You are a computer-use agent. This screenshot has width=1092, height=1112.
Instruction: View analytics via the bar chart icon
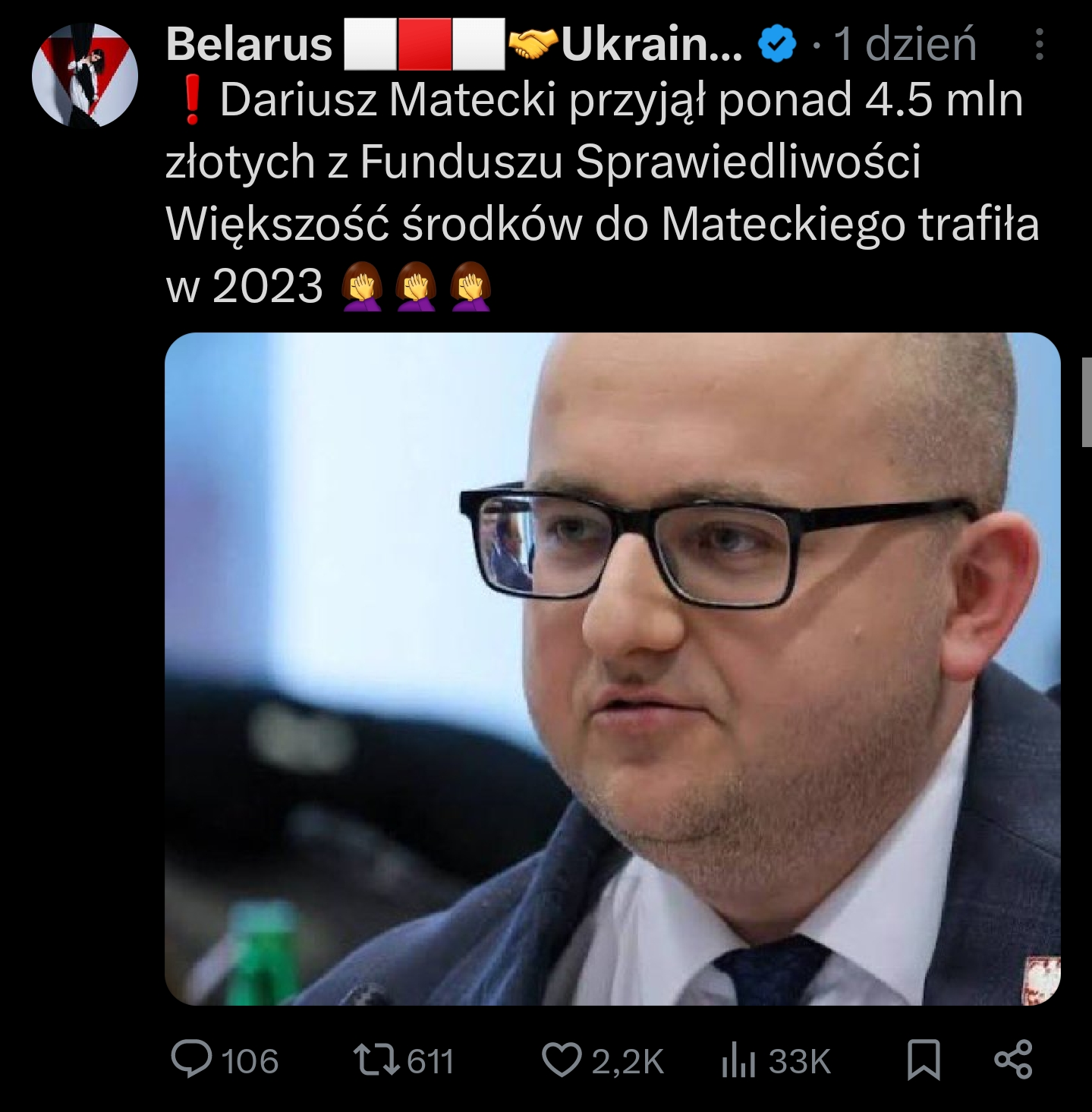point(738,1060)
